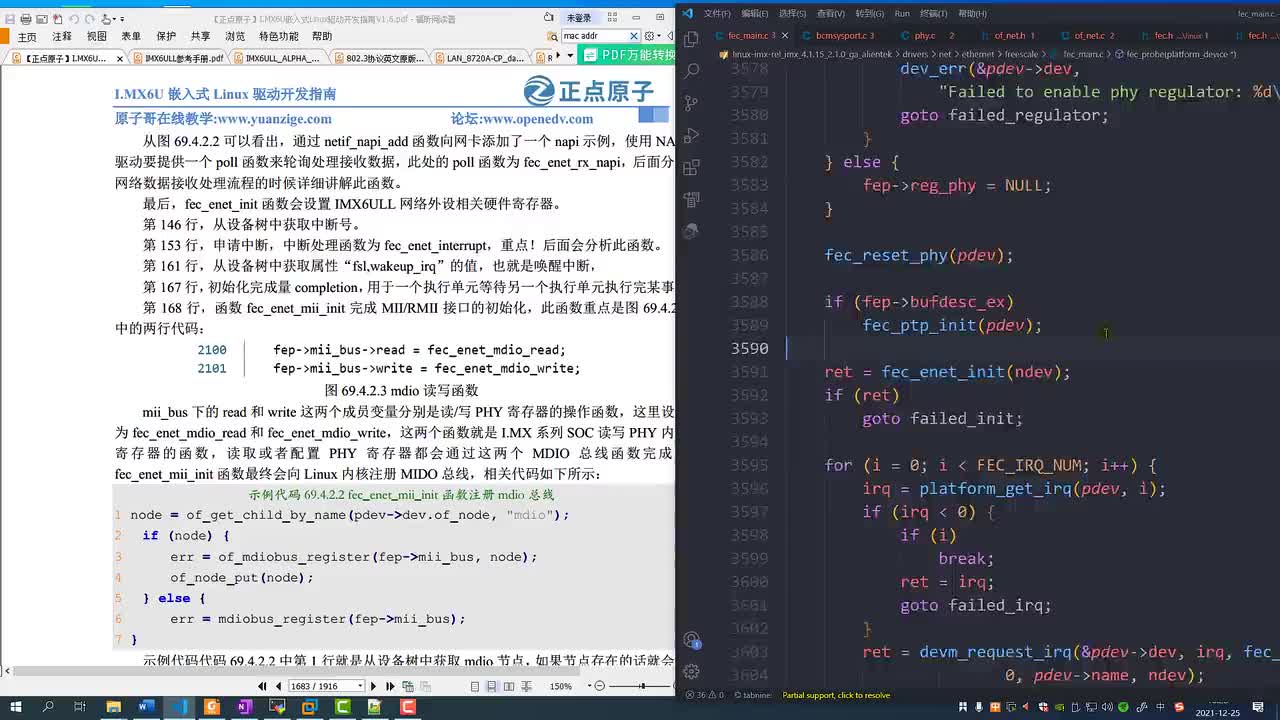Open the Windows Start menu
Screen dimensions: 1280x720
(16, 707)
